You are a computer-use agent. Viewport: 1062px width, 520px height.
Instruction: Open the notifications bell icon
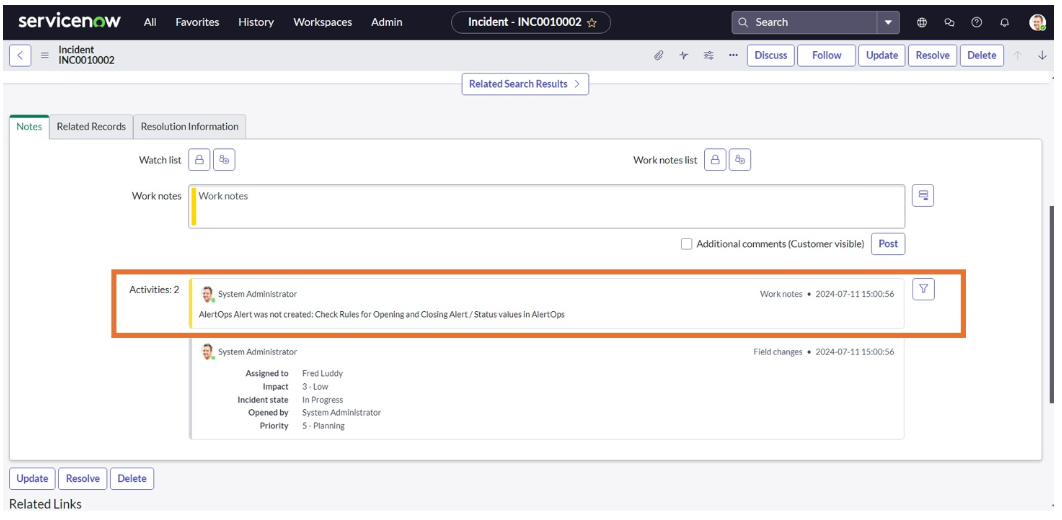click(1004, 22)
